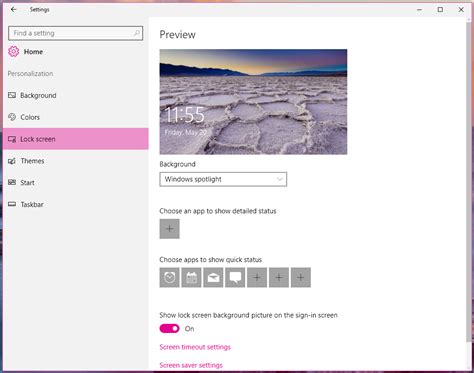Change the Calendar quick status app
474x373 pixels.
[x=191, y=277]
